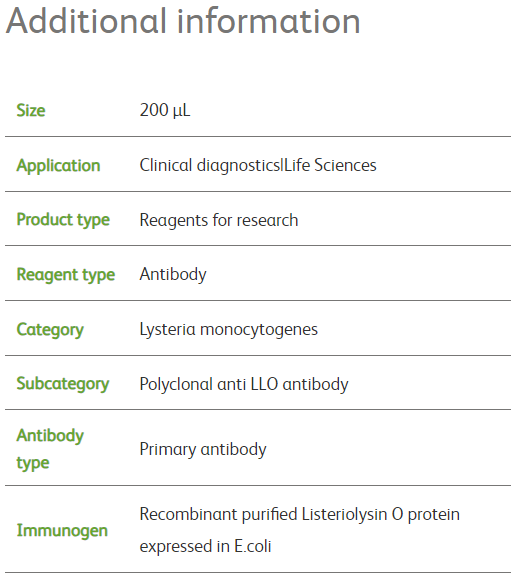Click Recombinant purified Listeriolysin O protein text
Image resolution: width=516 pixels, height=577 pixels.
(300, 514)
